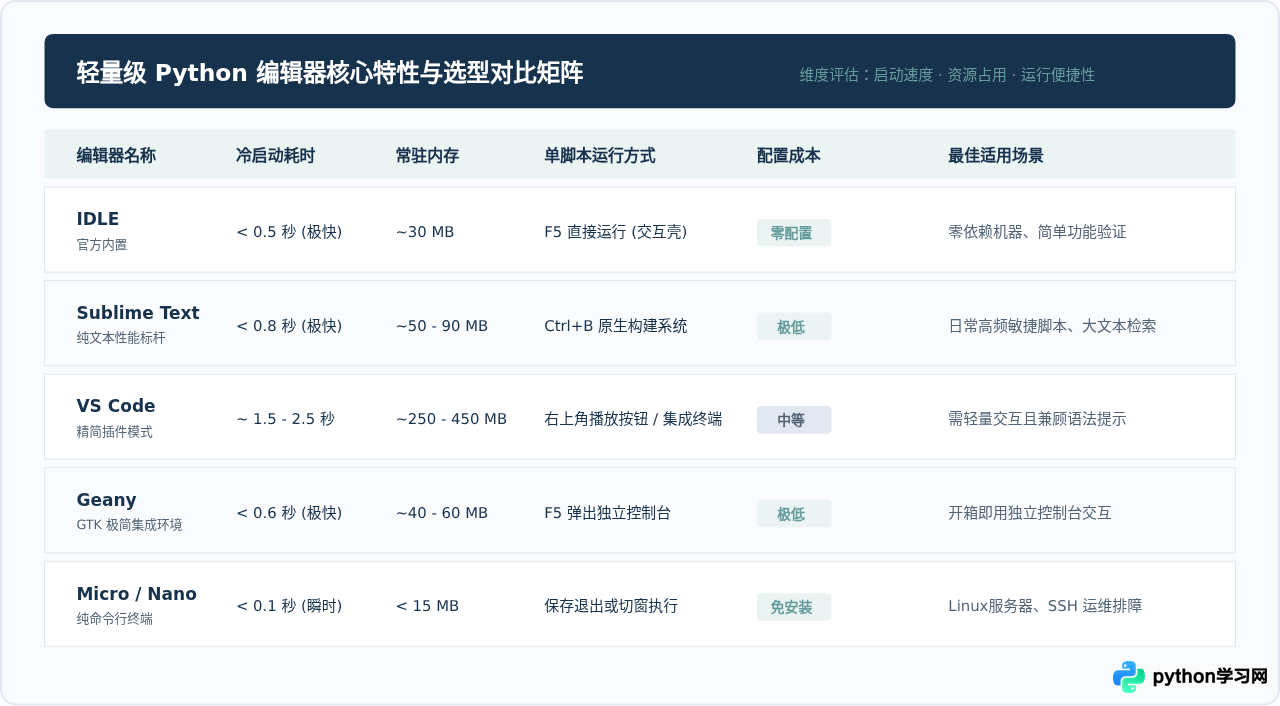Click the ~40 - 60 MB memory cell
1280x706 pixels.
442,513
